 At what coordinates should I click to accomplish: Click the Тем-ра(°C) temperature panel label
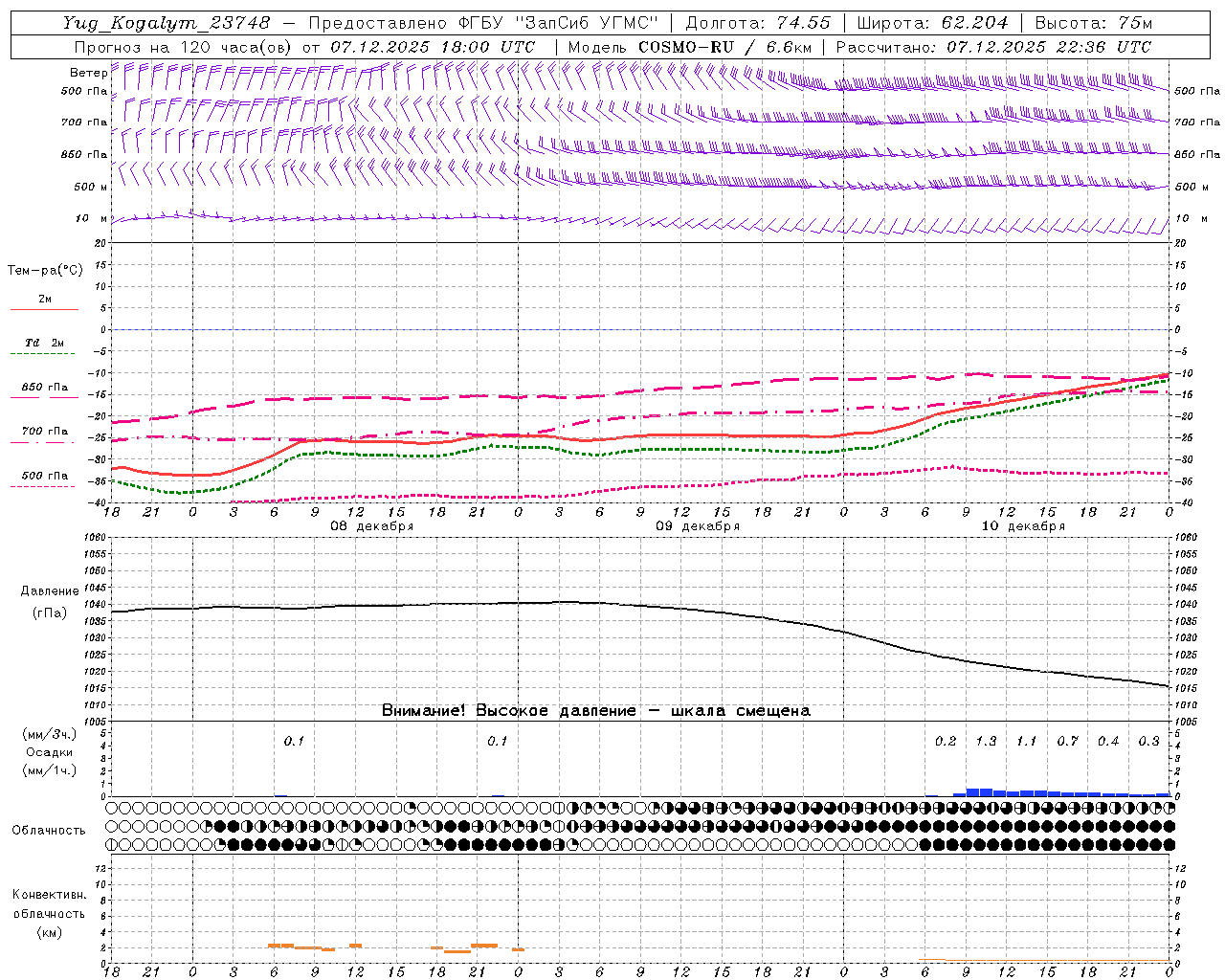(x=45, y=271)
